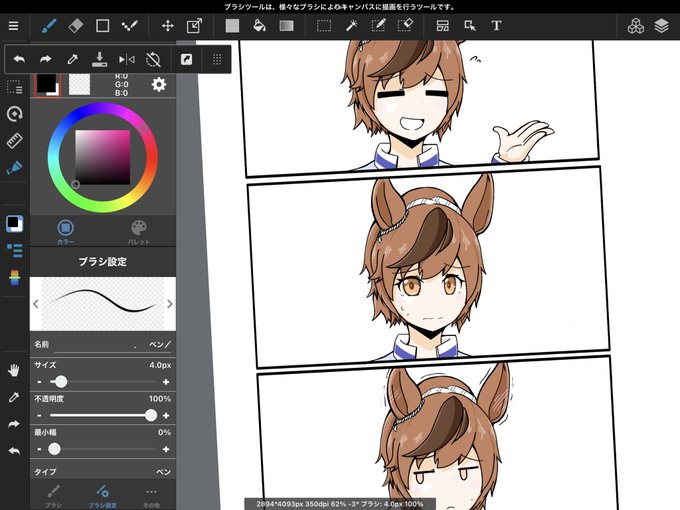Select the rectangular selection tool

324,26
